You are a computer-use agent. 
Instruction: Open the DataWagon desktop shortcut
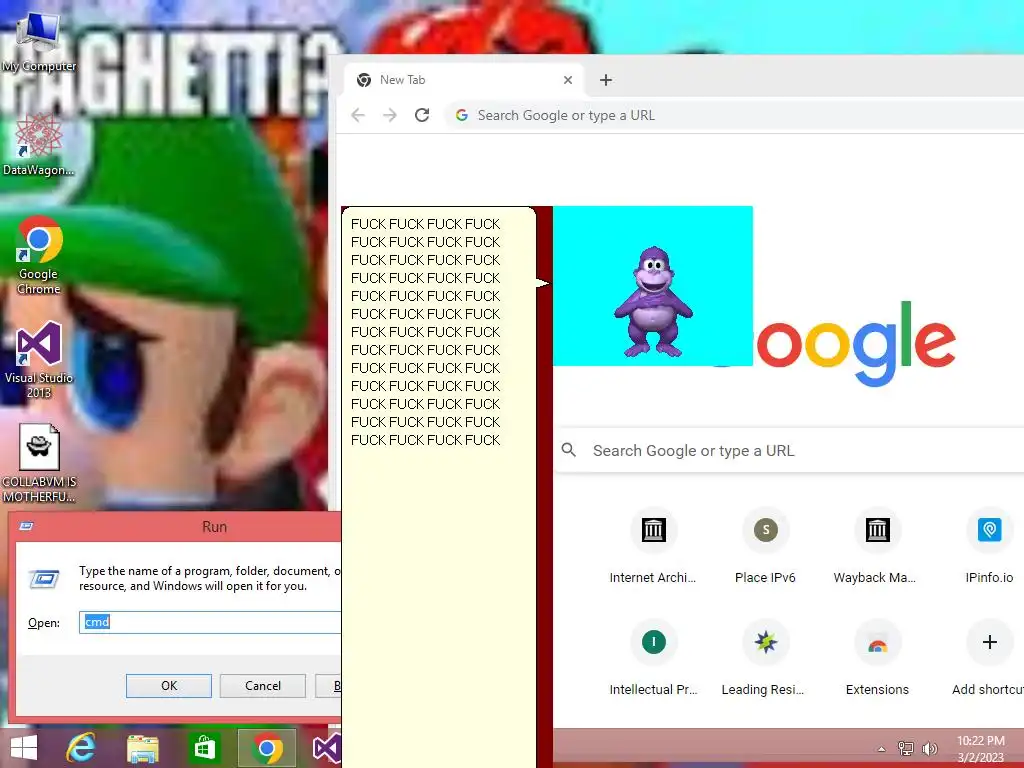(38, 144)
